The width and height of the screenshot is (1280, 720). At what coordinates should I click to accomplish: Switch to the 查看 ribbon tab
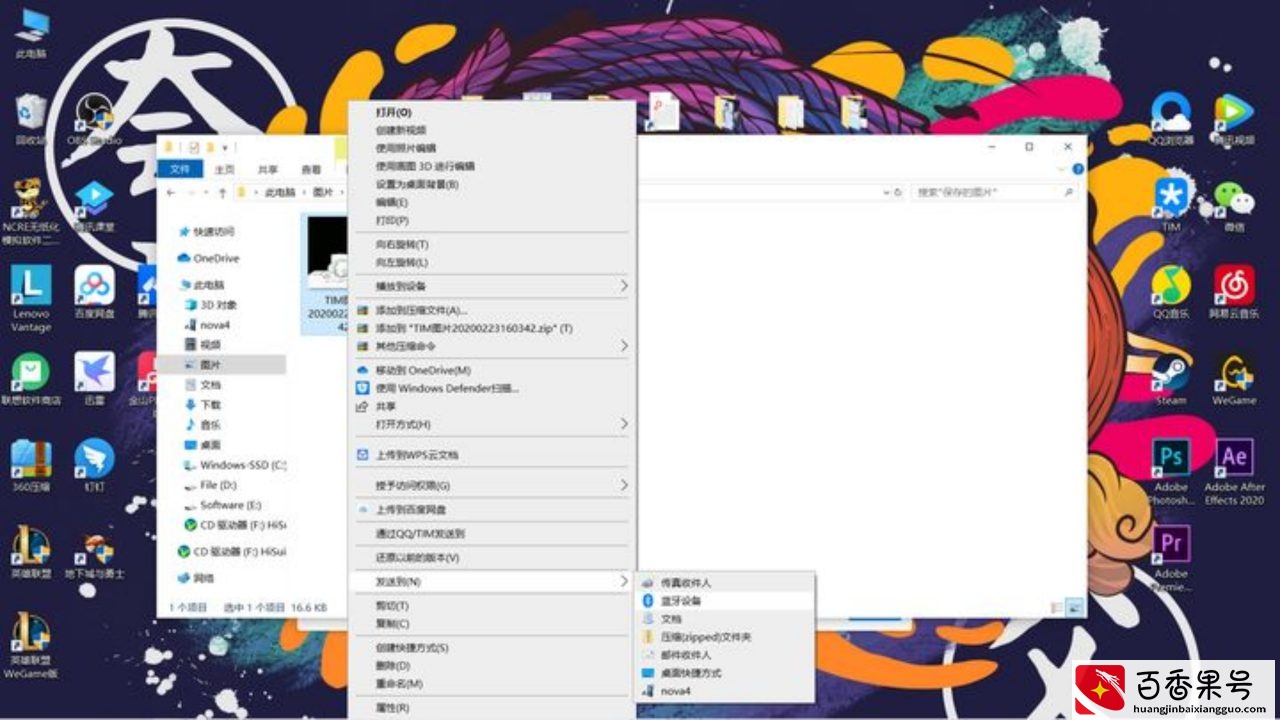[311, 169]
